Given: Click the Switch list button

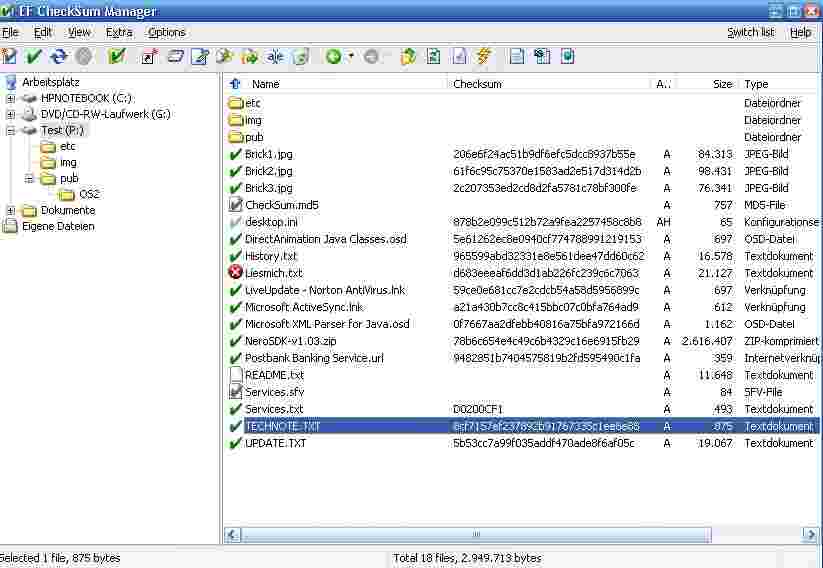Looking at the screenshot, I should [x=751, y=33].
